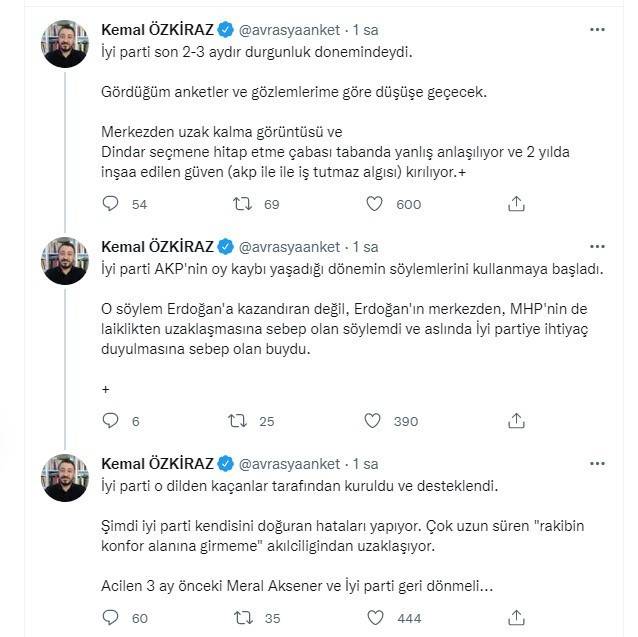Open Kemal ÖZKİRAZ profile from first tweet name
This screenshot has height=637, width=638.
[x=158, y=30]
